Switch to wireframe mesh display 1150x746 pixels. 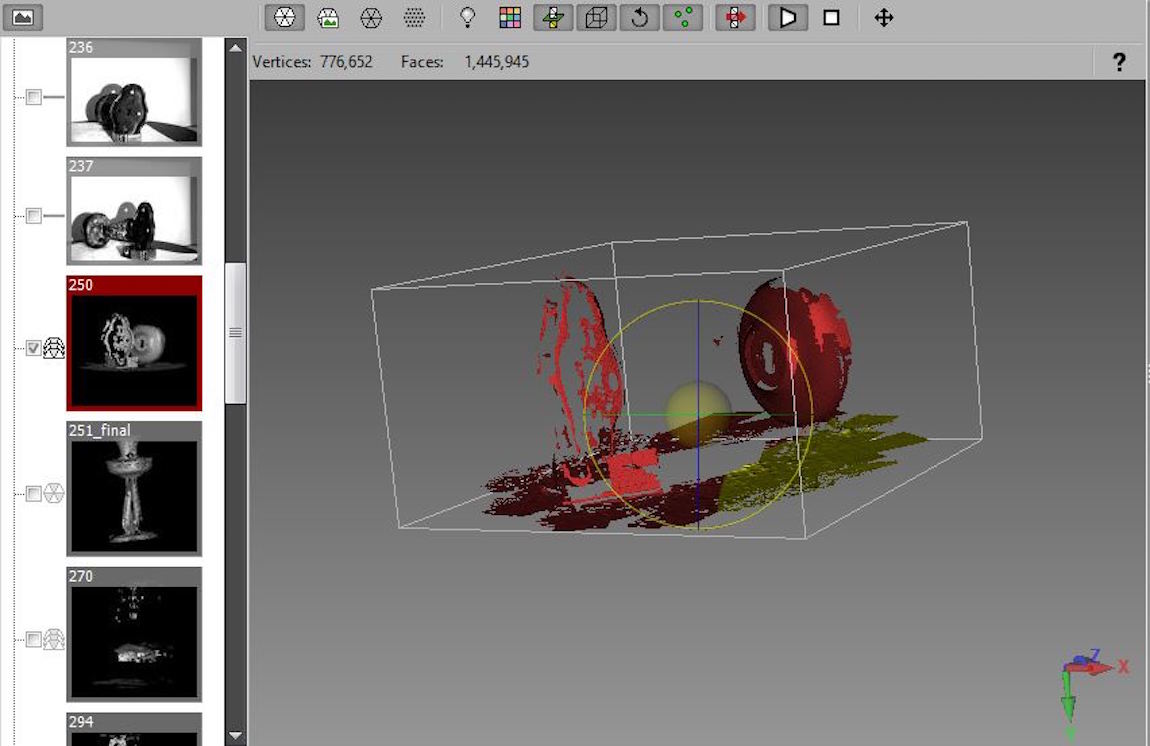point(371,18)
